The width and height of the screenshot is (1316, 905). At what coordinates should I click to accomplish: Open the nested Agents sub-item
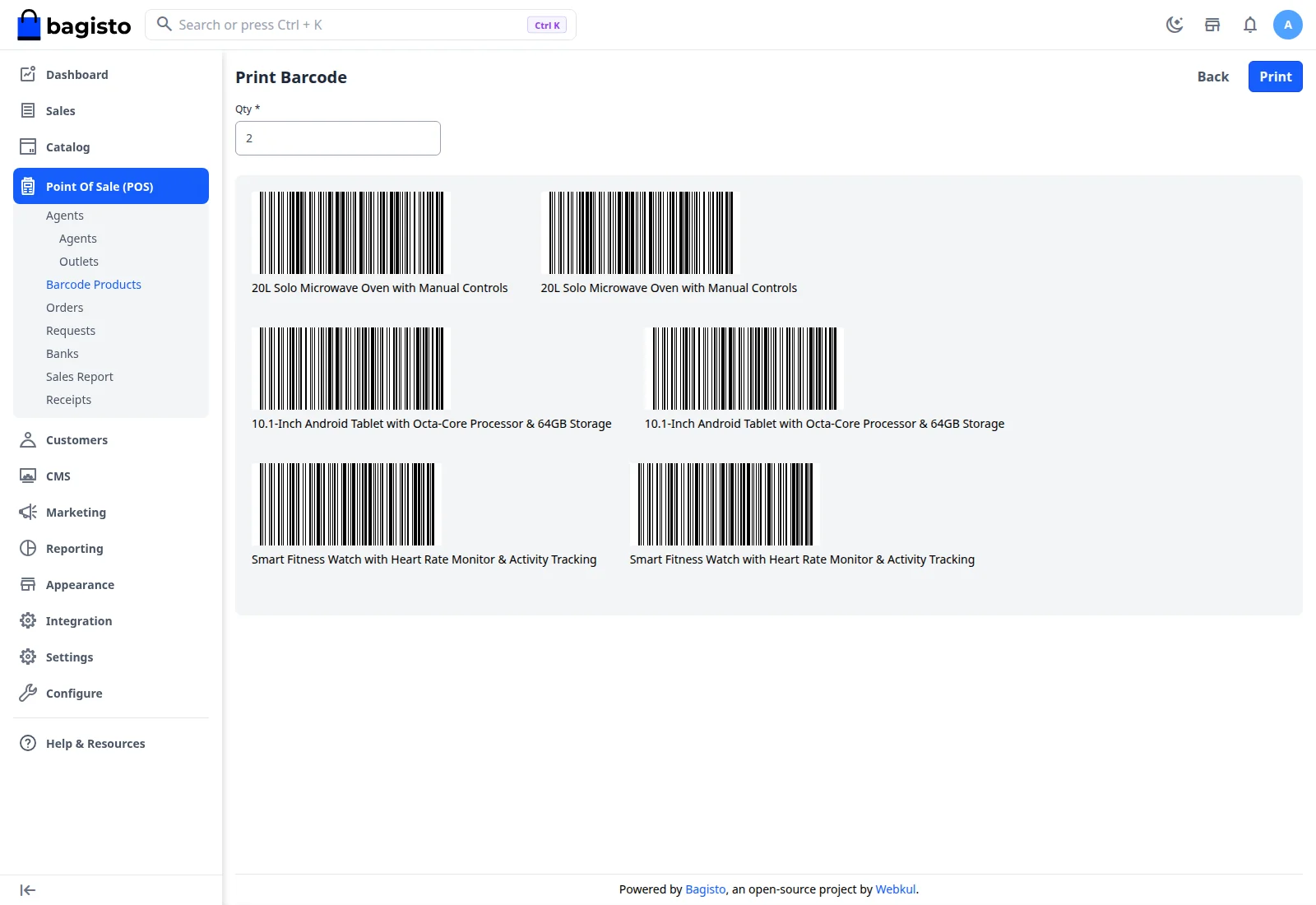tap(78, 239)
